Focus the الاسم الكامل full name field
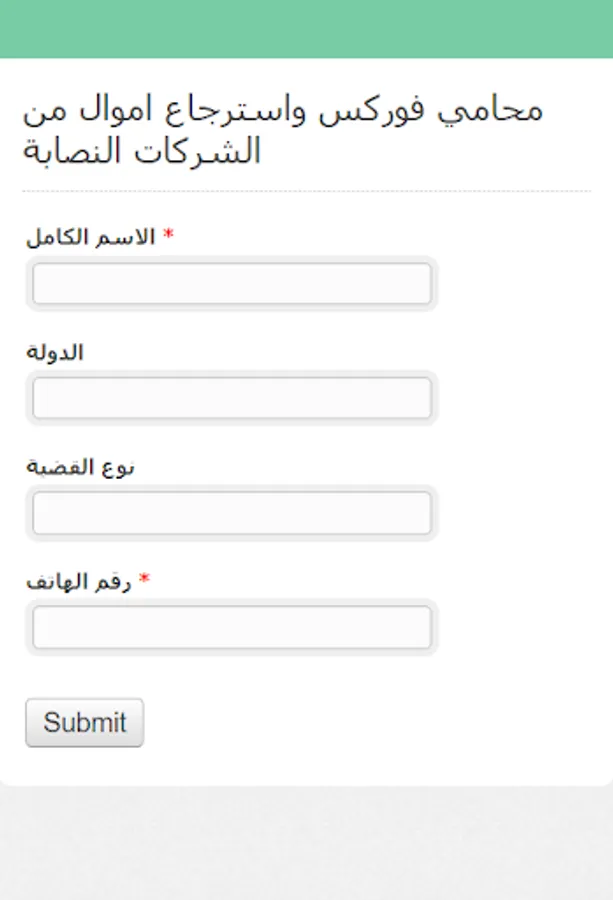The image size is (613, 900). [x=232, y=284]
